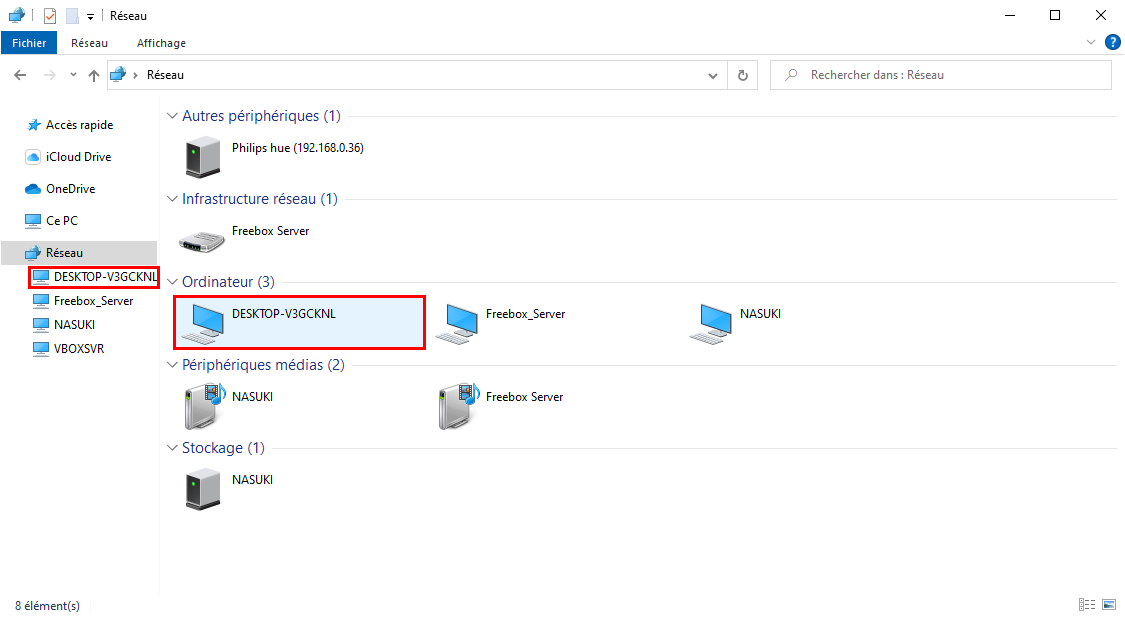Go up one folder level
Screen dimensions: 1125x618
94,75
